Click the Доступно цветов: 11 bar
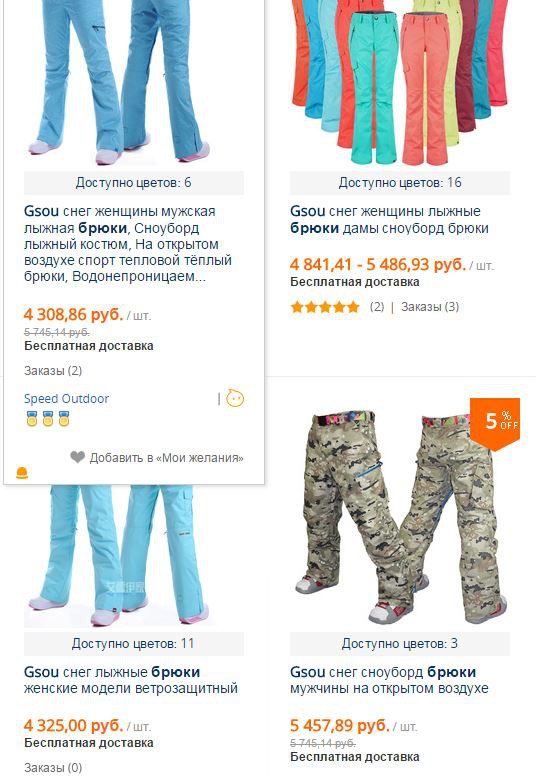536x777 pixels. tap(134, 644)
